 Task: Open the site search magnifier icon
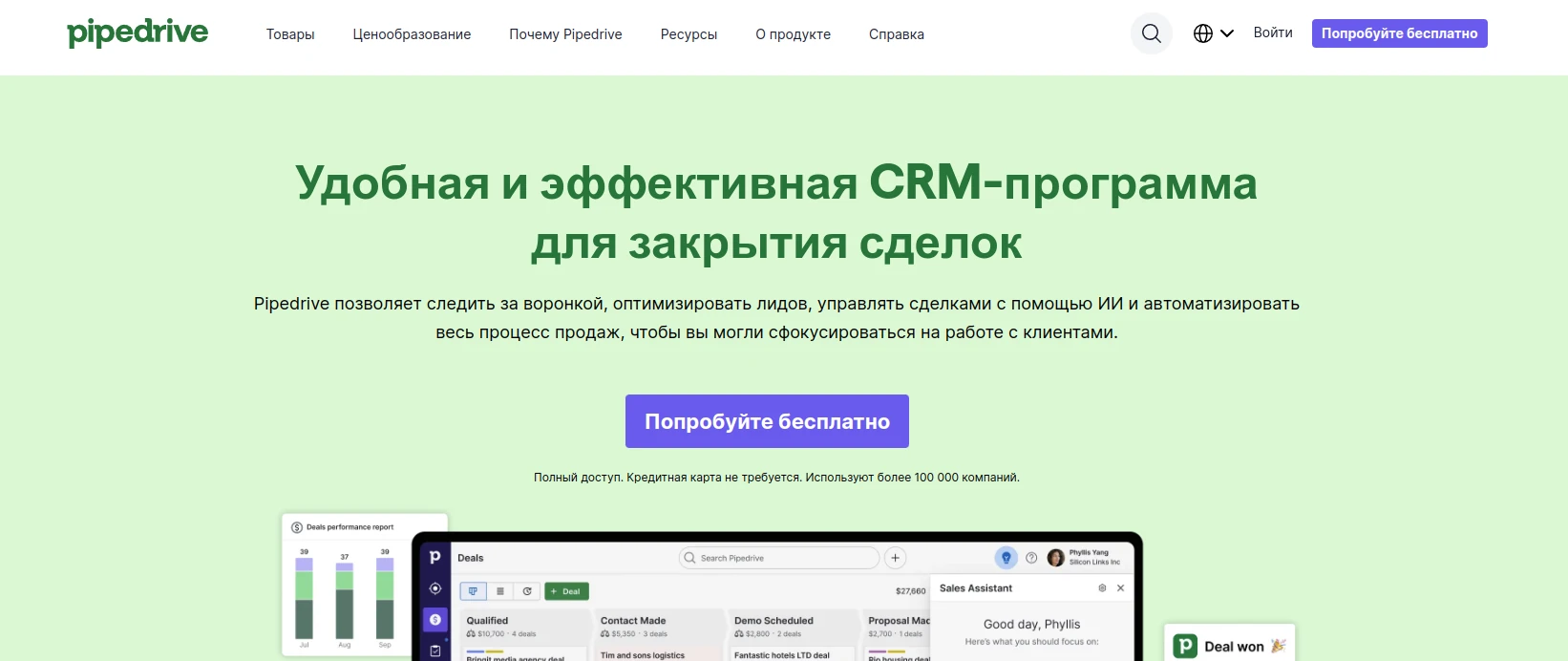pyautogui.click(x=1152, y=33)
